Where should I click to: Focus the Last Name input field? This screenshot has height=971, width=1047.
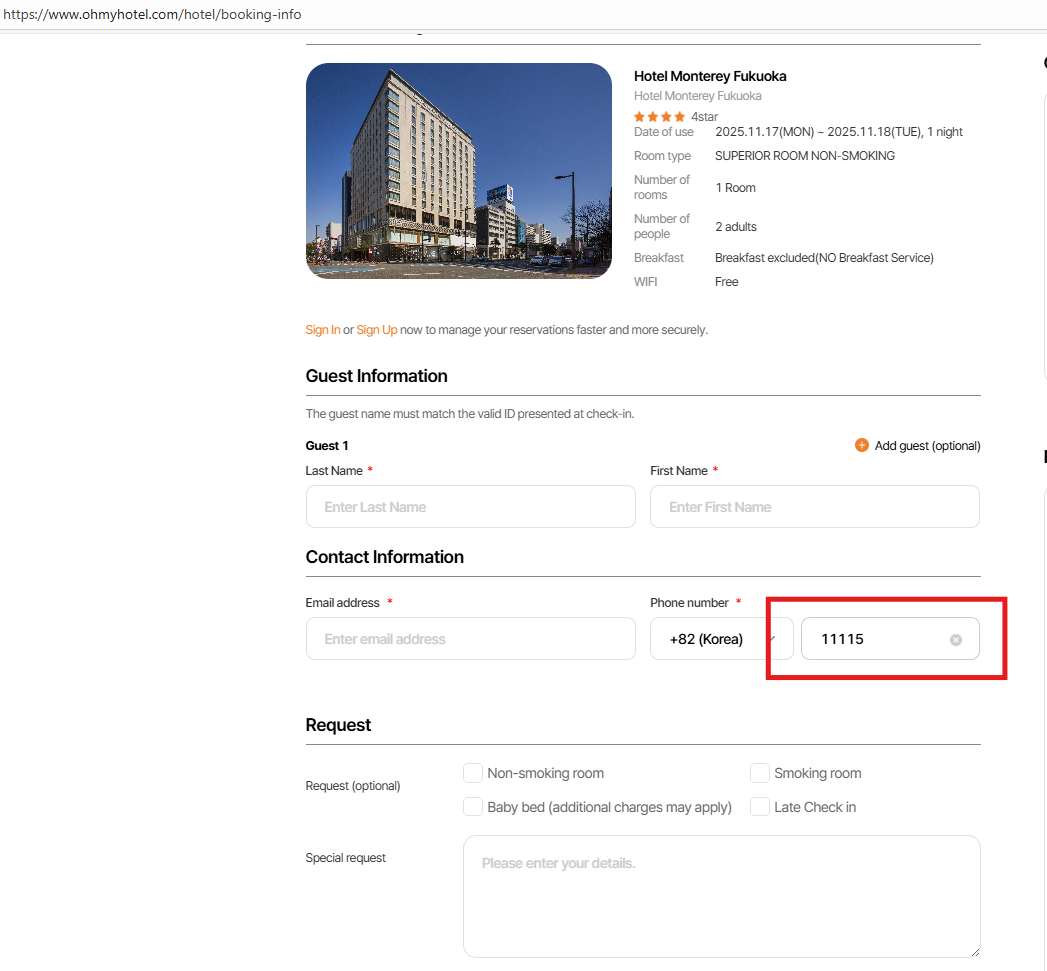(470, 507)
